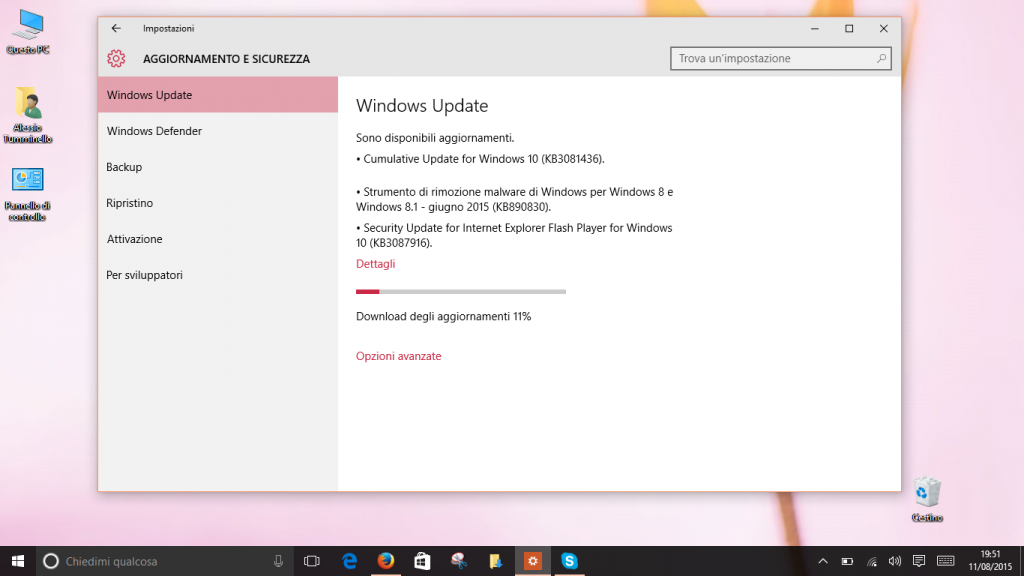The image size is (1024, 576).
Task: Click the magnifier icon in the settings search box
Action: point(881,58)
